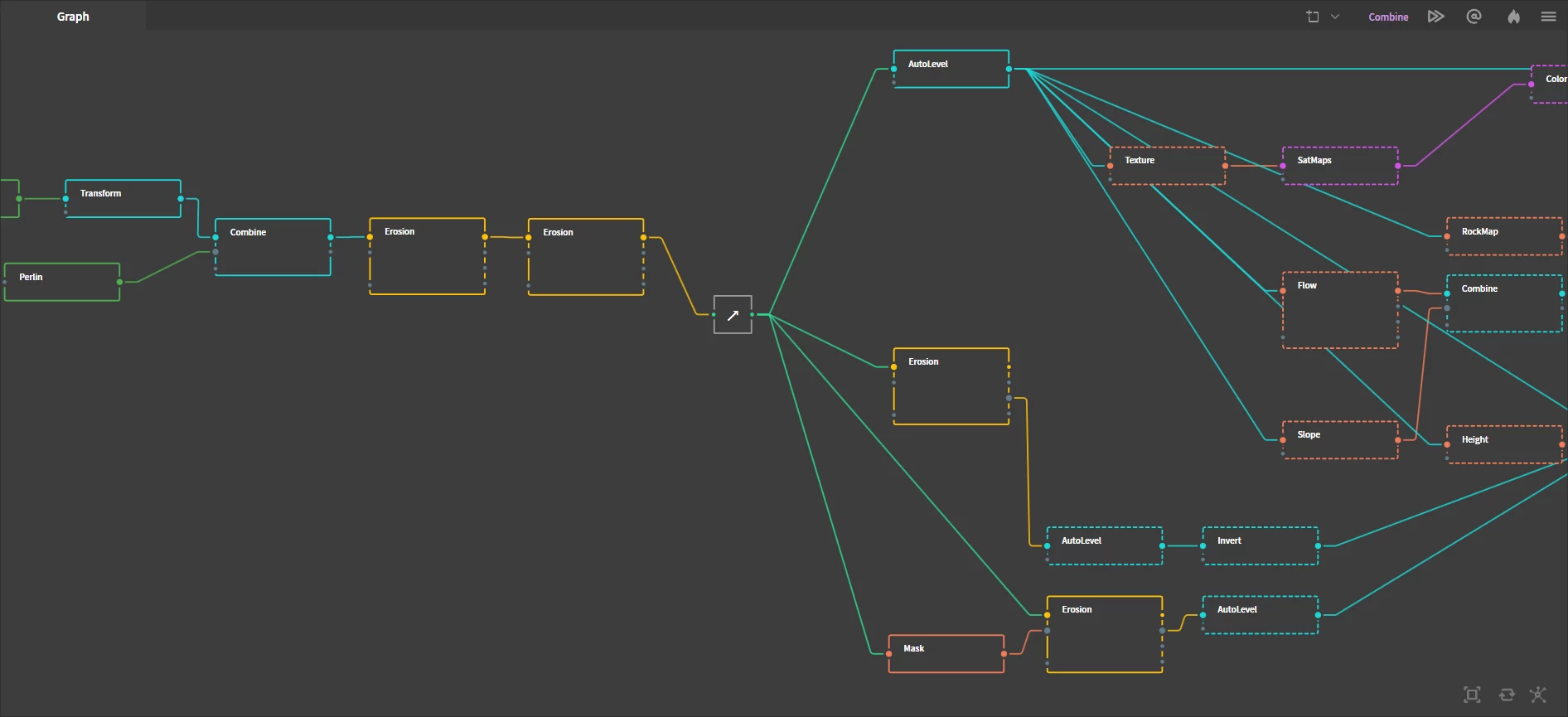The height and width of the screenshot is (717, 1568).
Task: Click the purple Combine label in the top toolbar
Action: [x=1388, y=17]
